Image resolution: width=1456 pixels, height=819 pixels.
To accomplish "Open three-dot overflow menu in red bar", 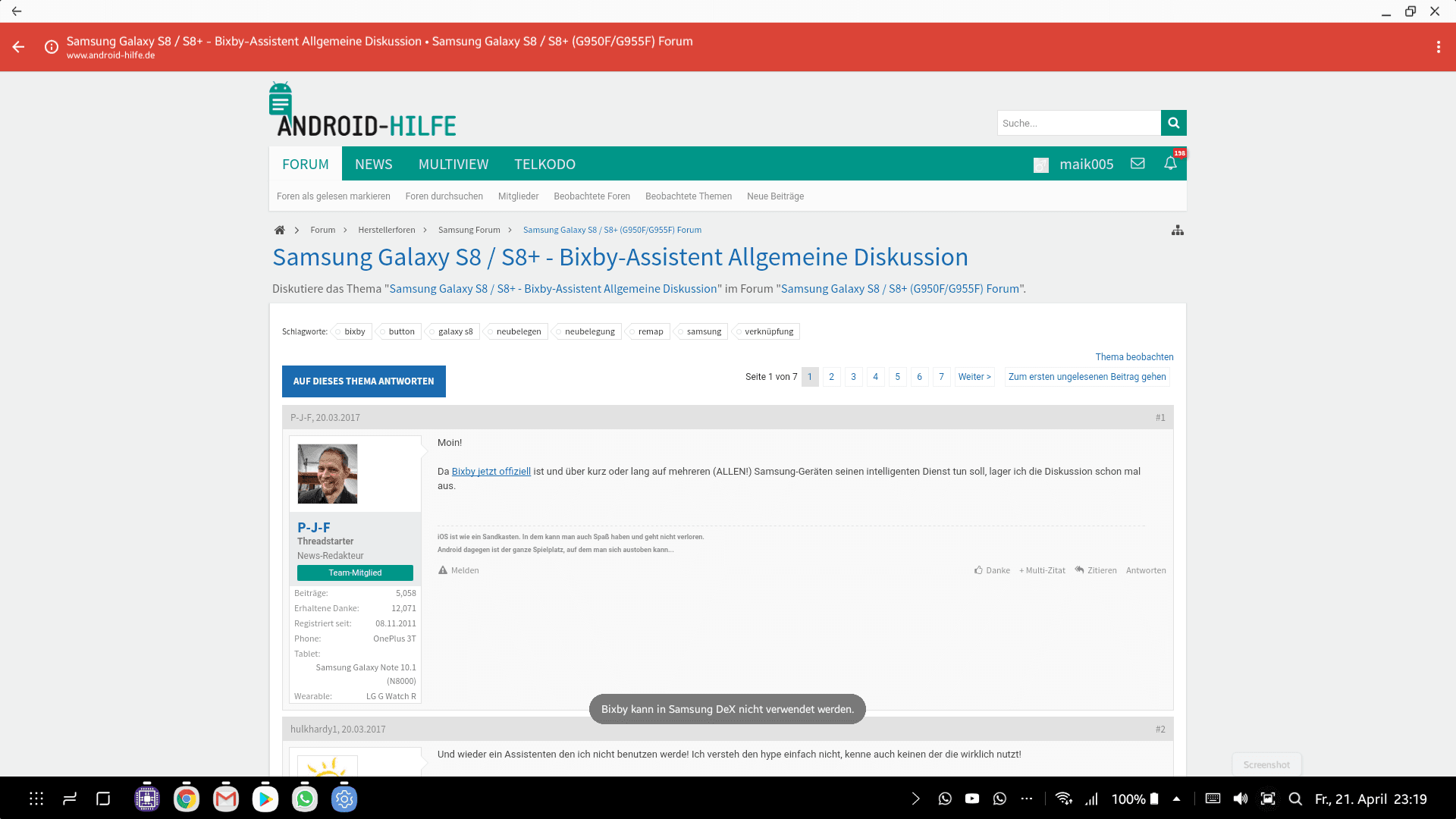I will 1438,47.
